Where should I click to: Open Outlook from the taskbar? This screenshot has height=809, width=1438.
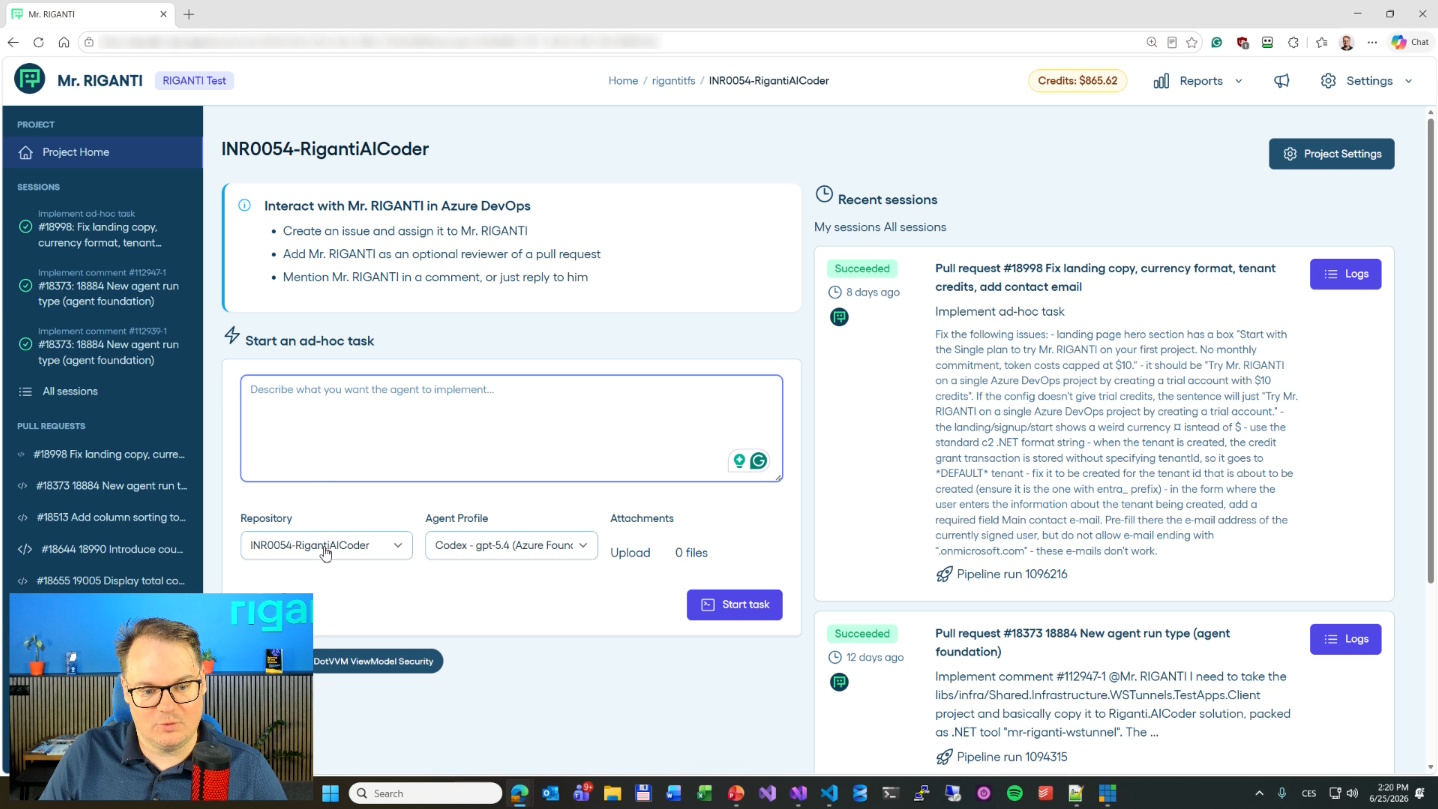tap(550, 793)
